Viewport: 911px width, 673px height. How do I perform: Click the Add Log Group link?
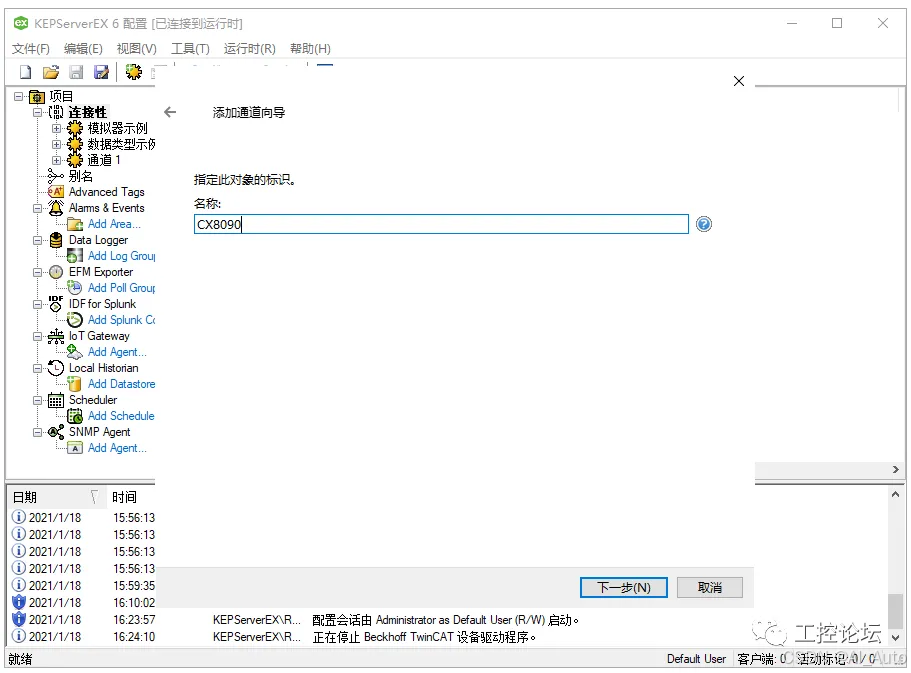(x=121, y=256)
